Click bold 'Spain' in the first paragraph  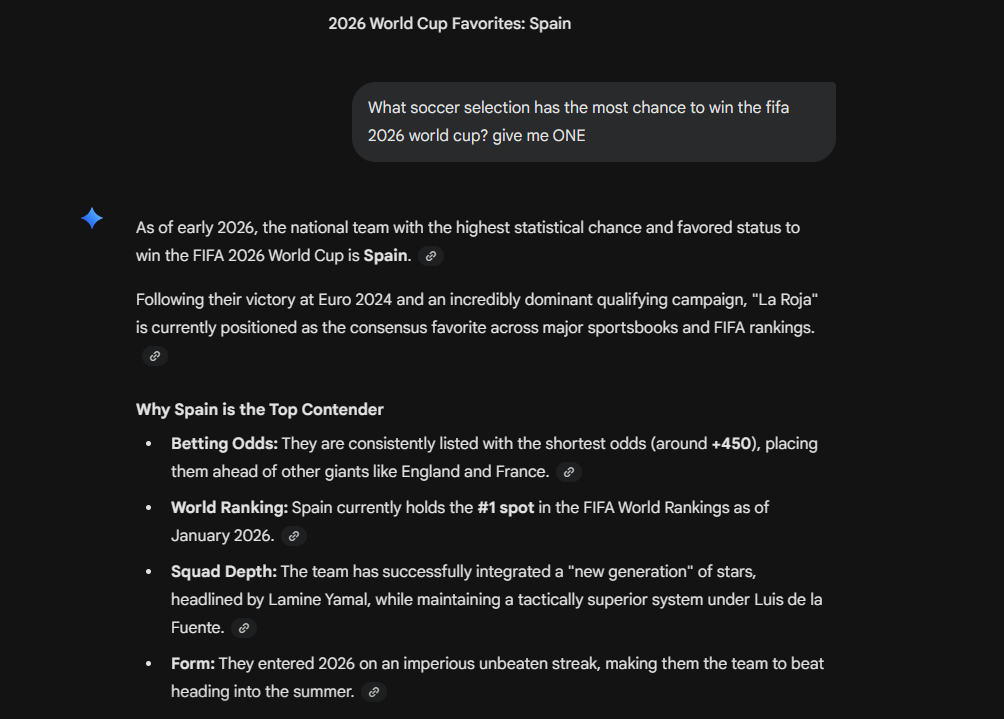tap(385, 255)
